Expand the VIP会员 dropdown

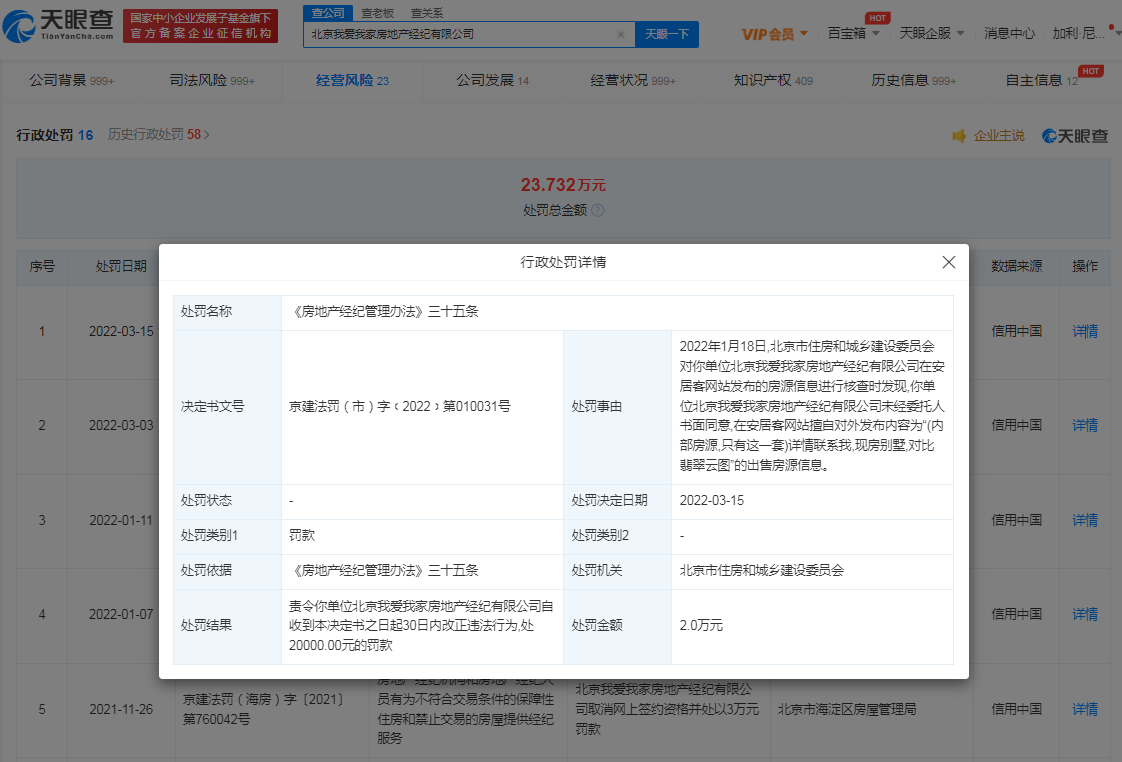[x=774, y=34]
